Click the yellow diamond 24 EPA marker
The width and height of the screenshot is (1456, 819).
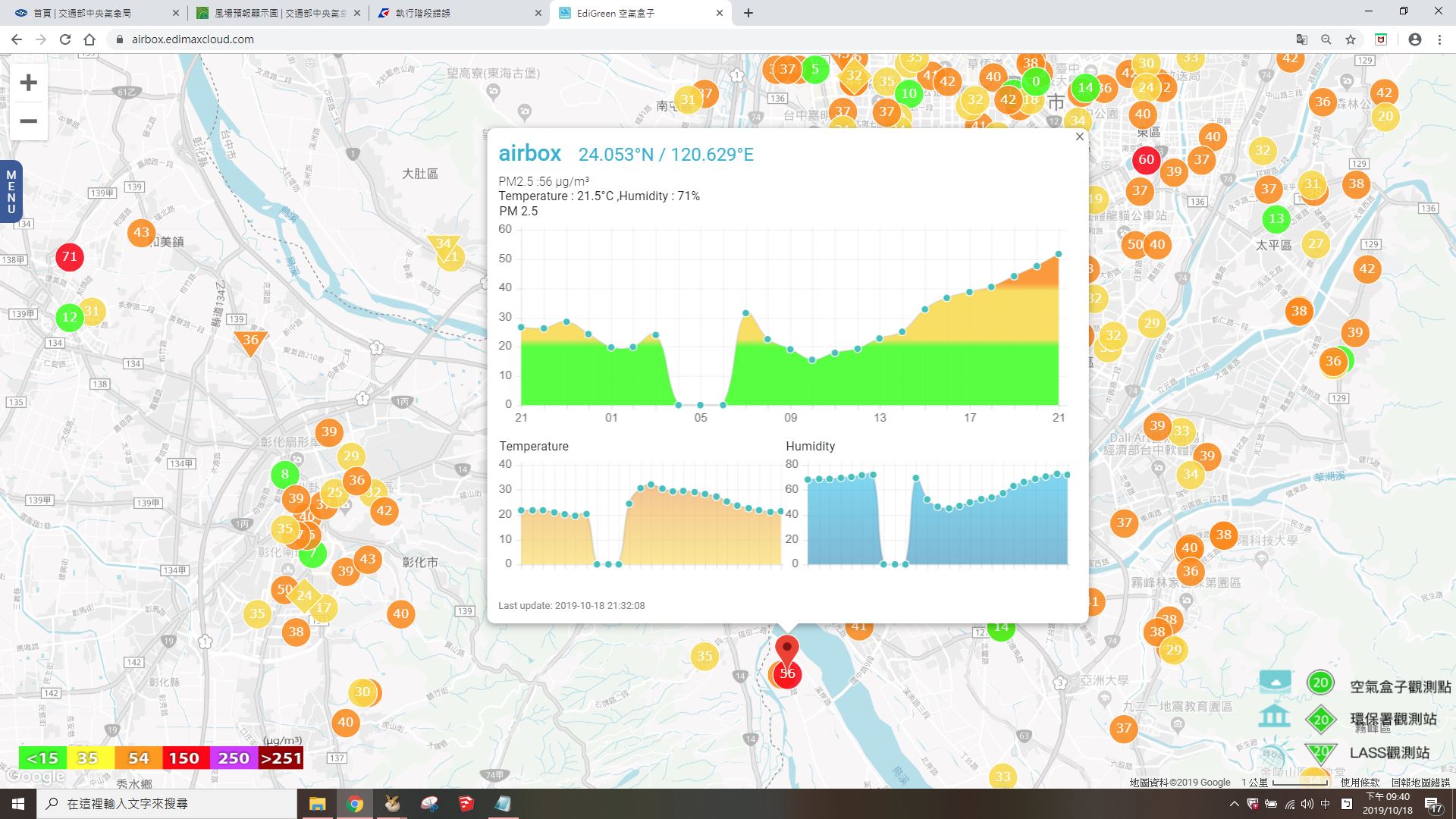click(x=304, y=595)
